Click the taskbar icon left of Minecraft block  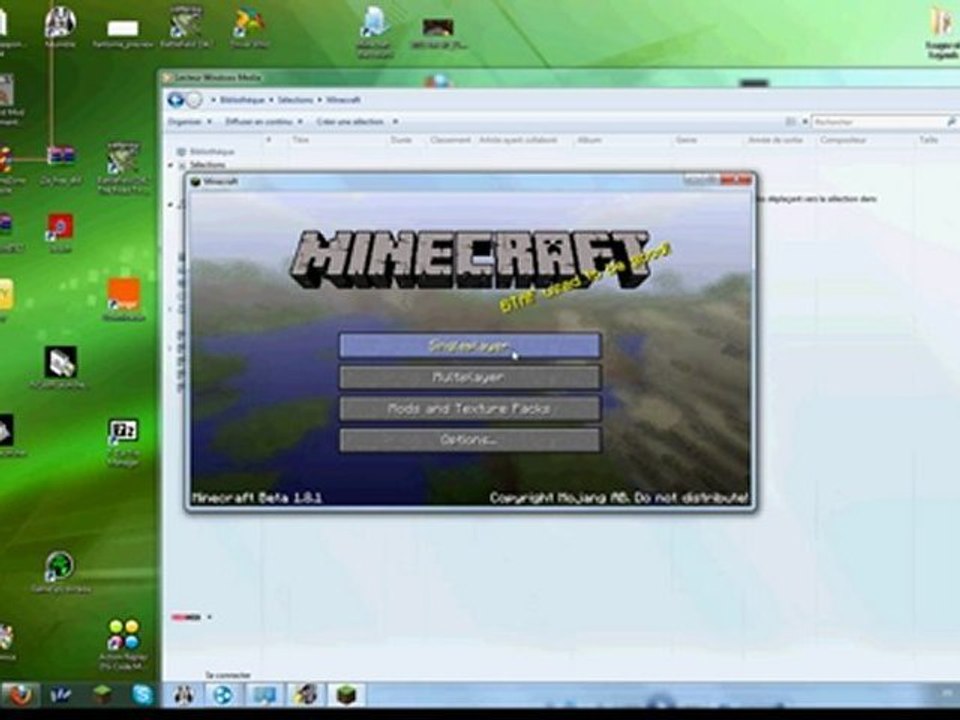pos(306,695)
